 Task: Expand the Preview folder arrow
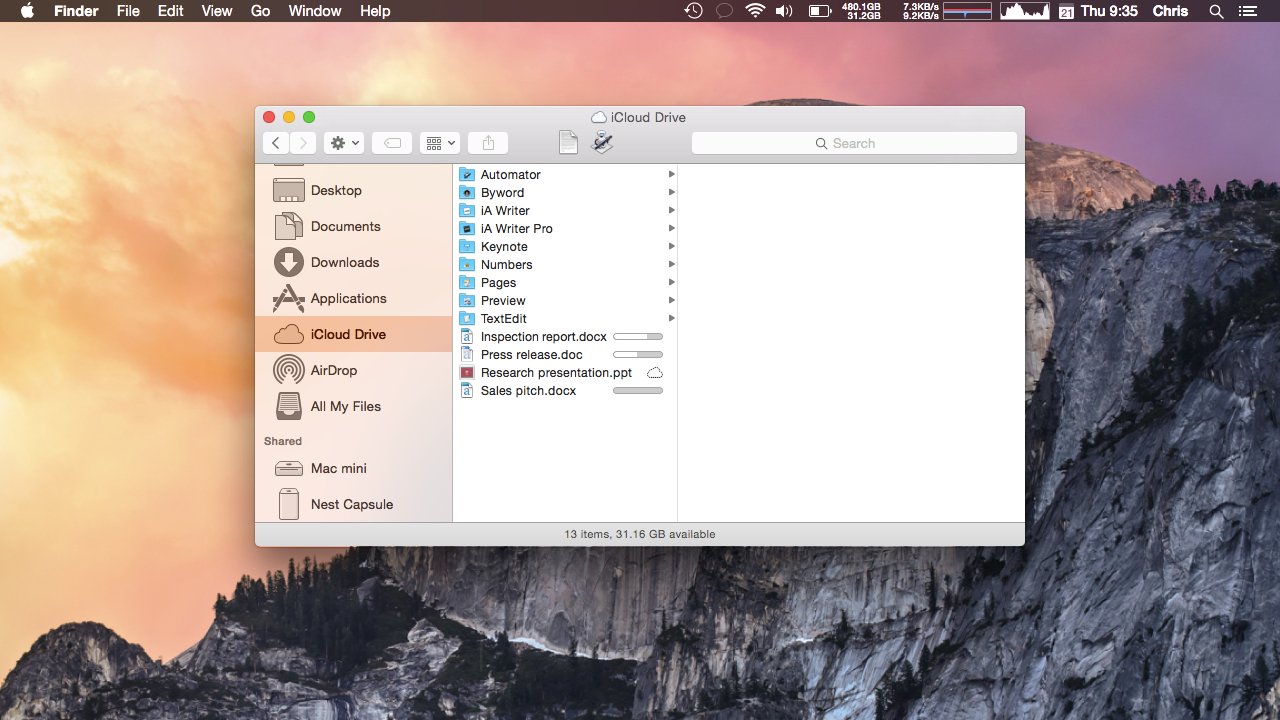[x=671, y=300]
